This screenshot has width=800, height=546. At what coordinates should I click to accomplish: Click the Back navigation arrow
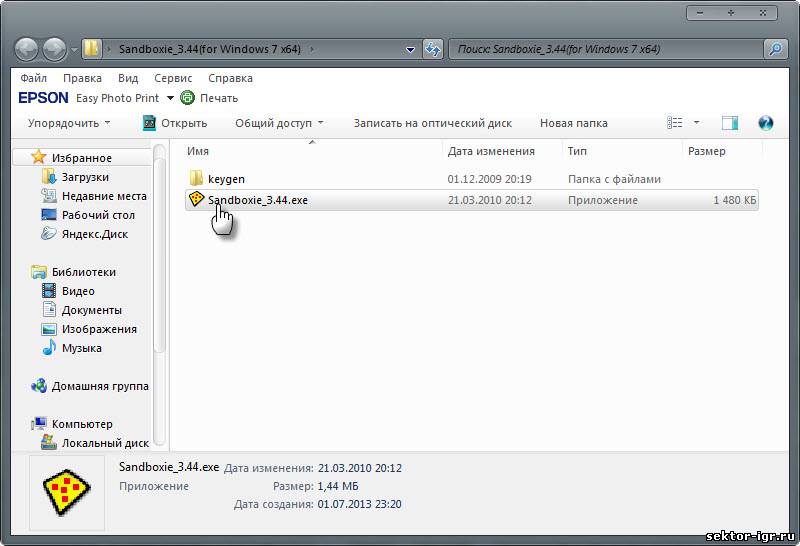(27, 49)
